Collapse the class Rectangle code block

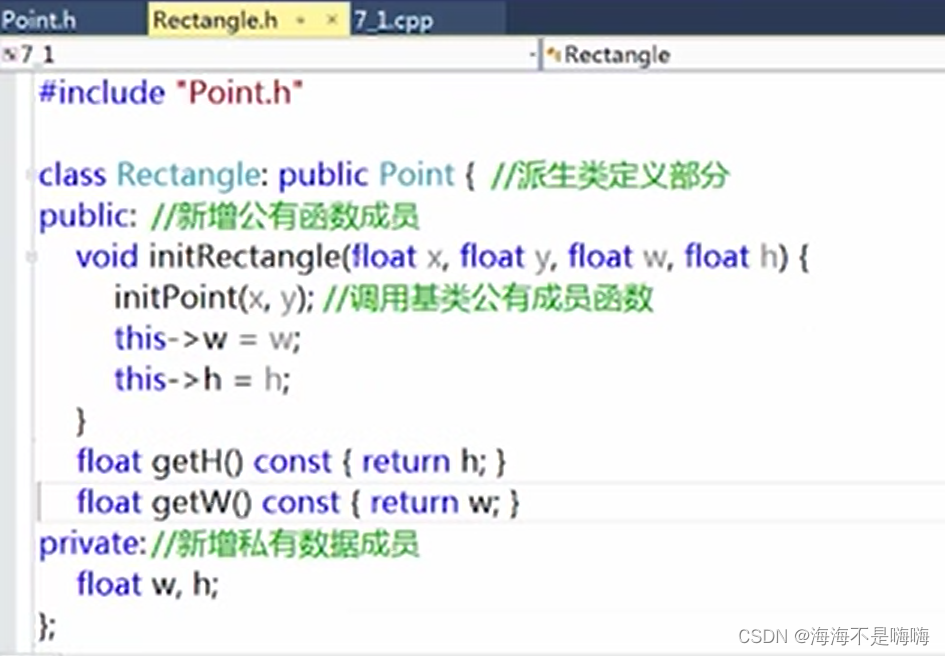(30, 175)
